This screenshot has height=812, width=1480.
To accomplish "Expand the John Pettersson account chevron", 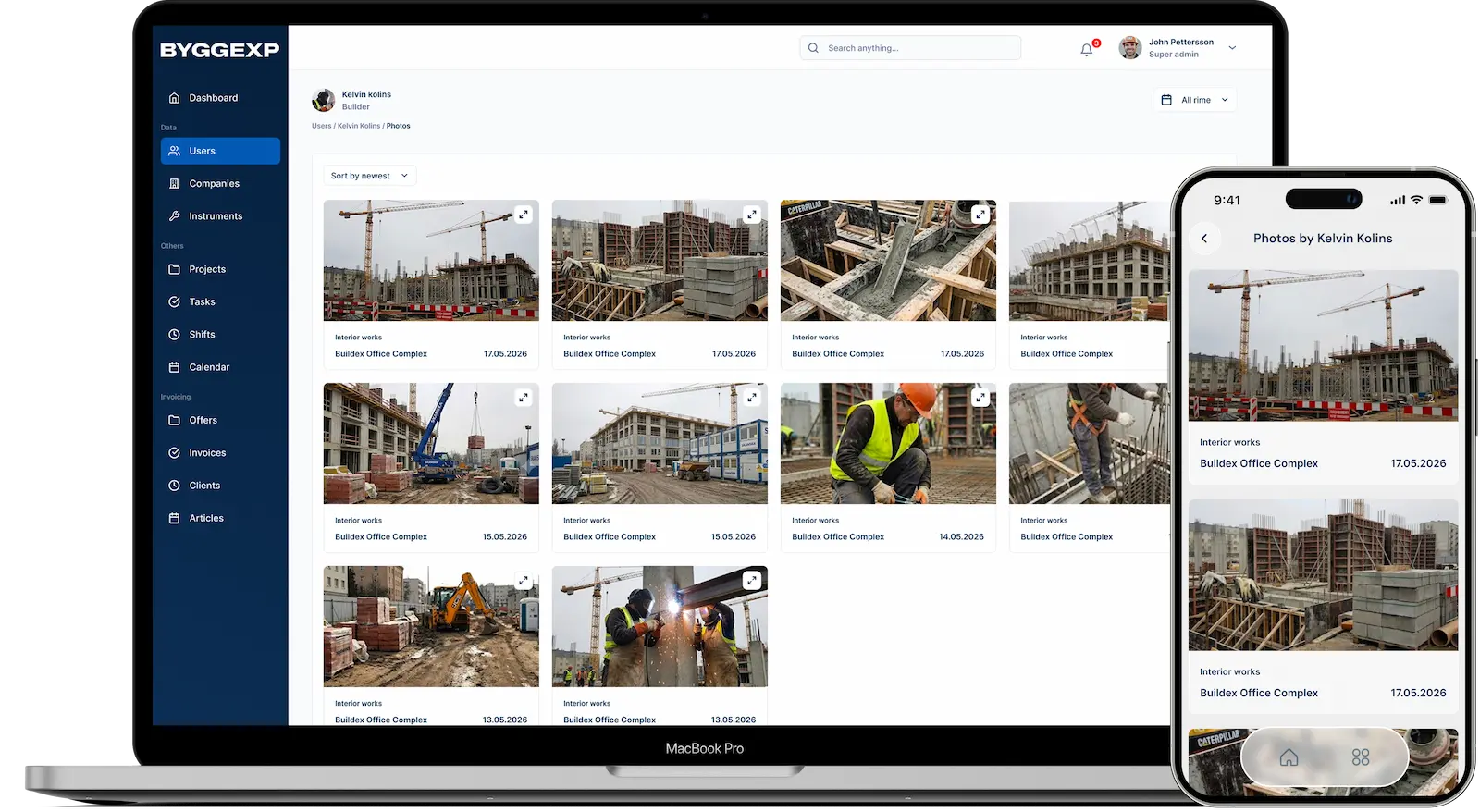I will [x=1232, y=48].
